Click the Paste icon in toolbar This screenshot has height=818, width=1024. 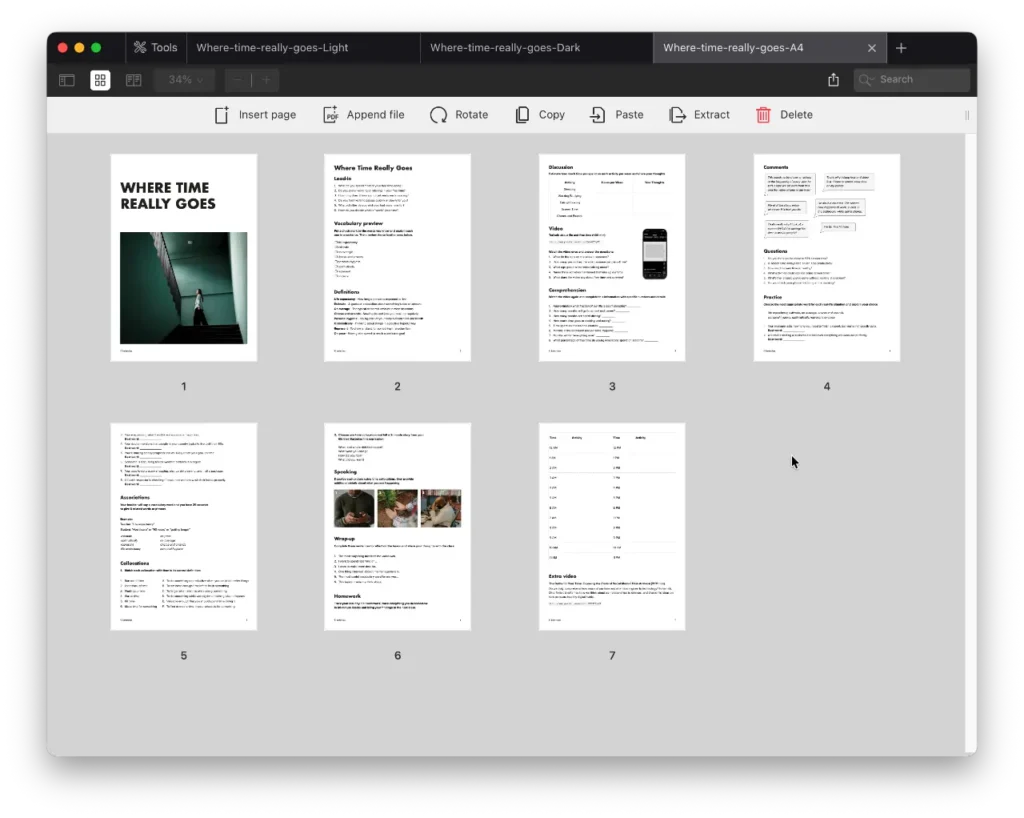(598, 115)
